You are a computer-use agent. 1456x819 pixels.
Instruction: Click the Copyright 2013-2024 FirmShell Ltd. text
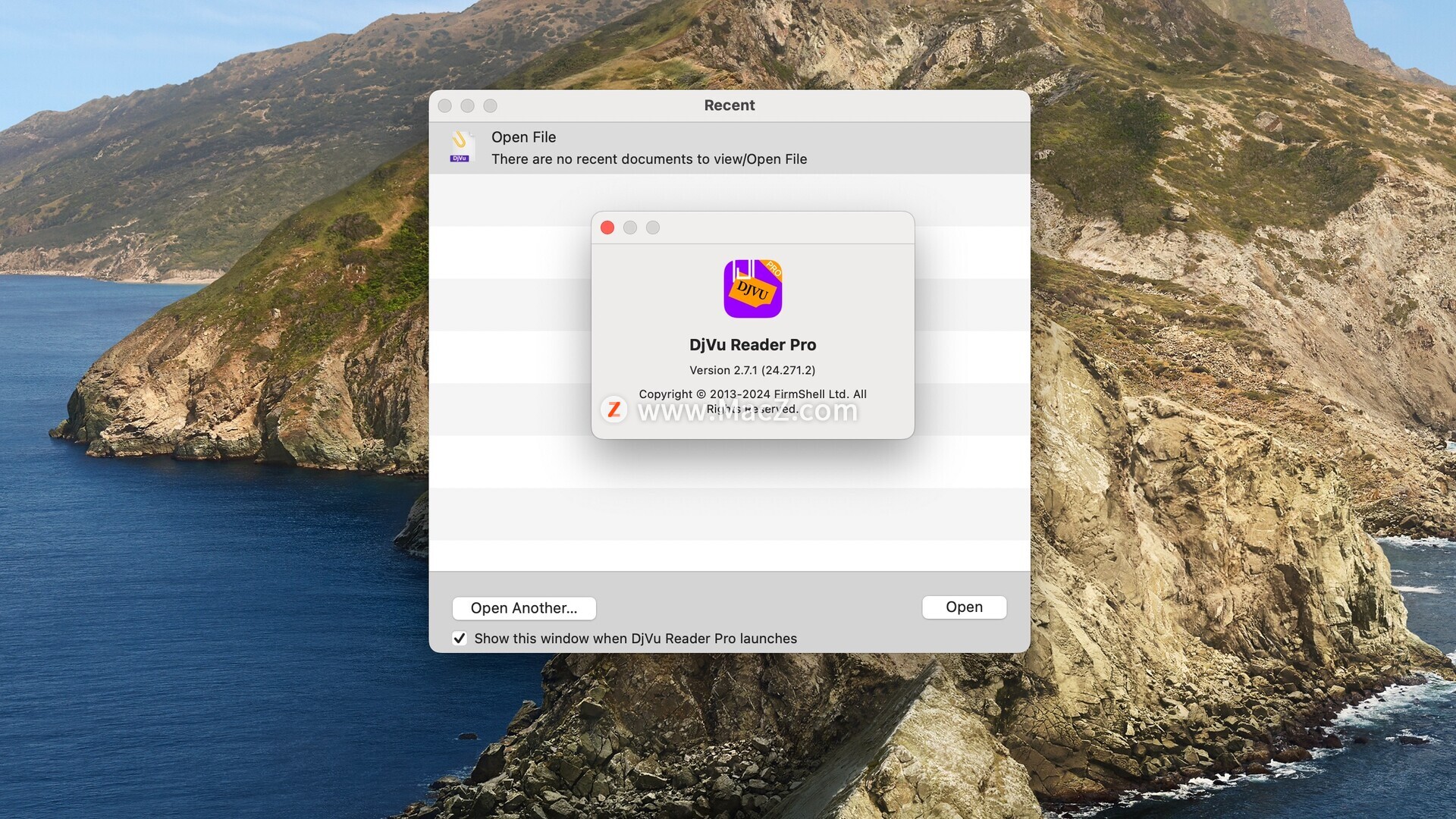click(x=752, y=401)
